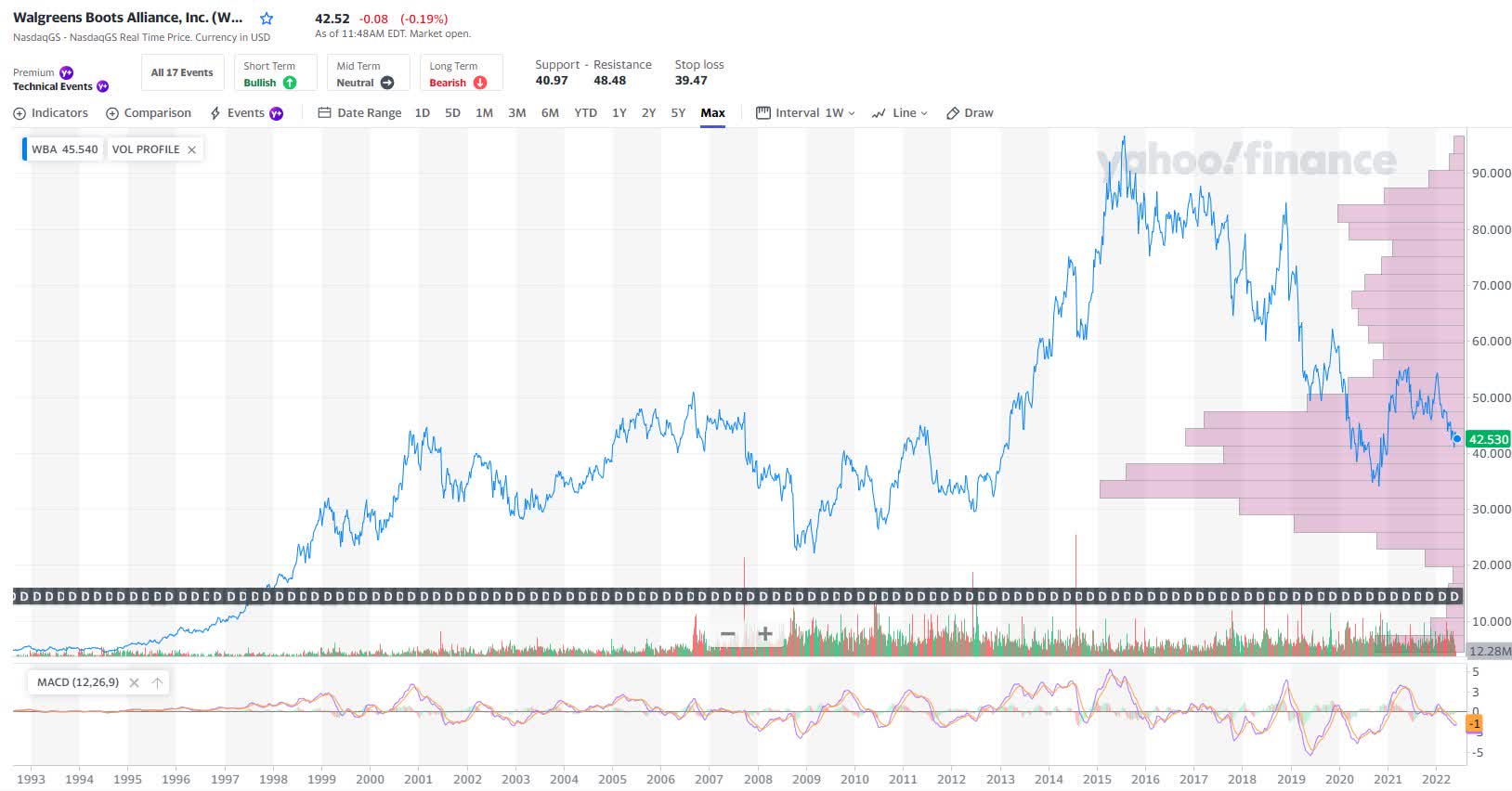The image size is (1512, 791).
Task: Click the MACD (12,26,9) label
Action: (x=78, y=682)
